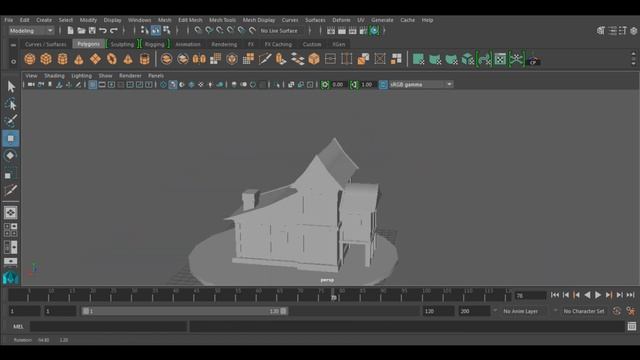
Task: Create a polygon cube from the shelf
Action: (46, 59)
